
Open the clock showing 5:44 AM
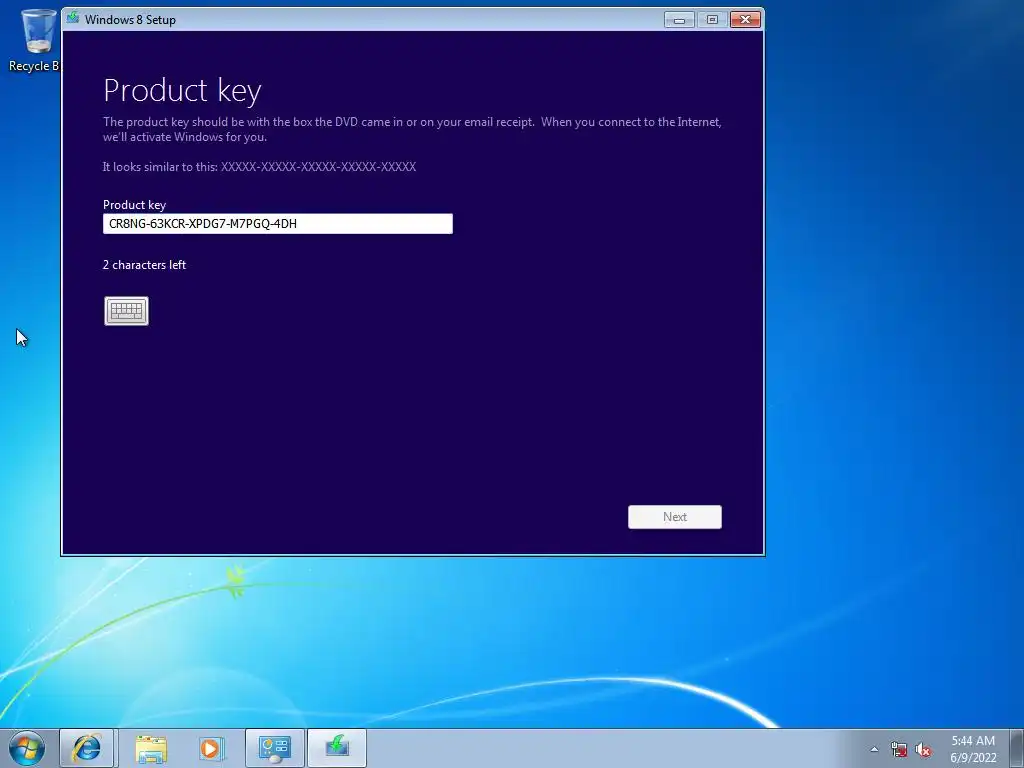973,741
